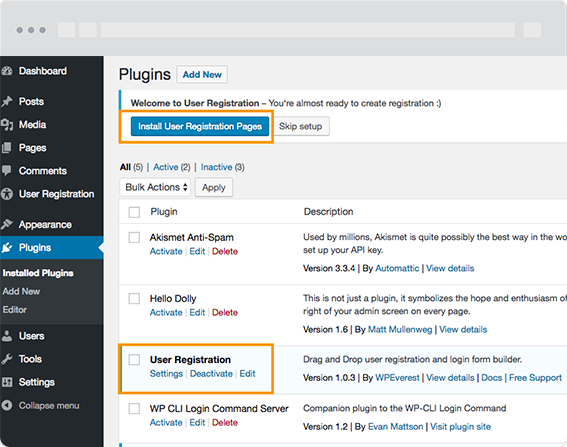This screenshot has width=567, height=447.
Task: Click the Appearance paintbrush icon
Action: pyautogui.click(x=7, y=224)
